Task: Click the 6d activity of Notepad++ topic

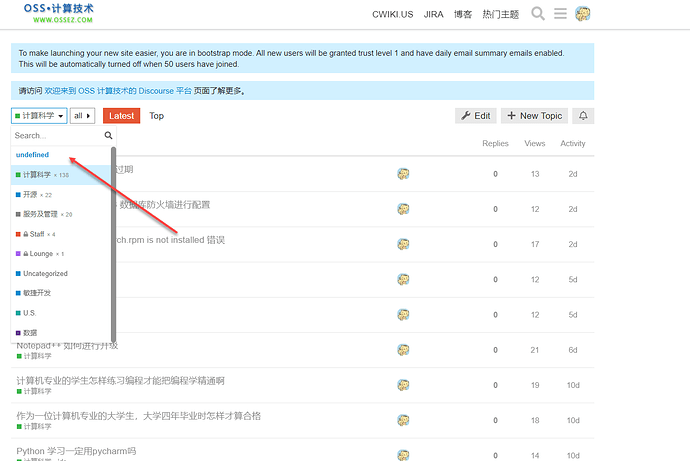Action: (x=573, y=350)
